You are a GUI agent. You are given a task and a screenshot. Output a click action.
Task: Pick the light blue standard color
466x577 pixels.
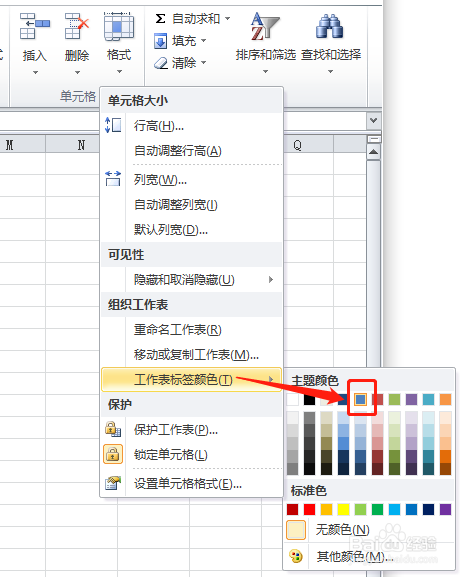pyautogui.click(x=394, y=510)
